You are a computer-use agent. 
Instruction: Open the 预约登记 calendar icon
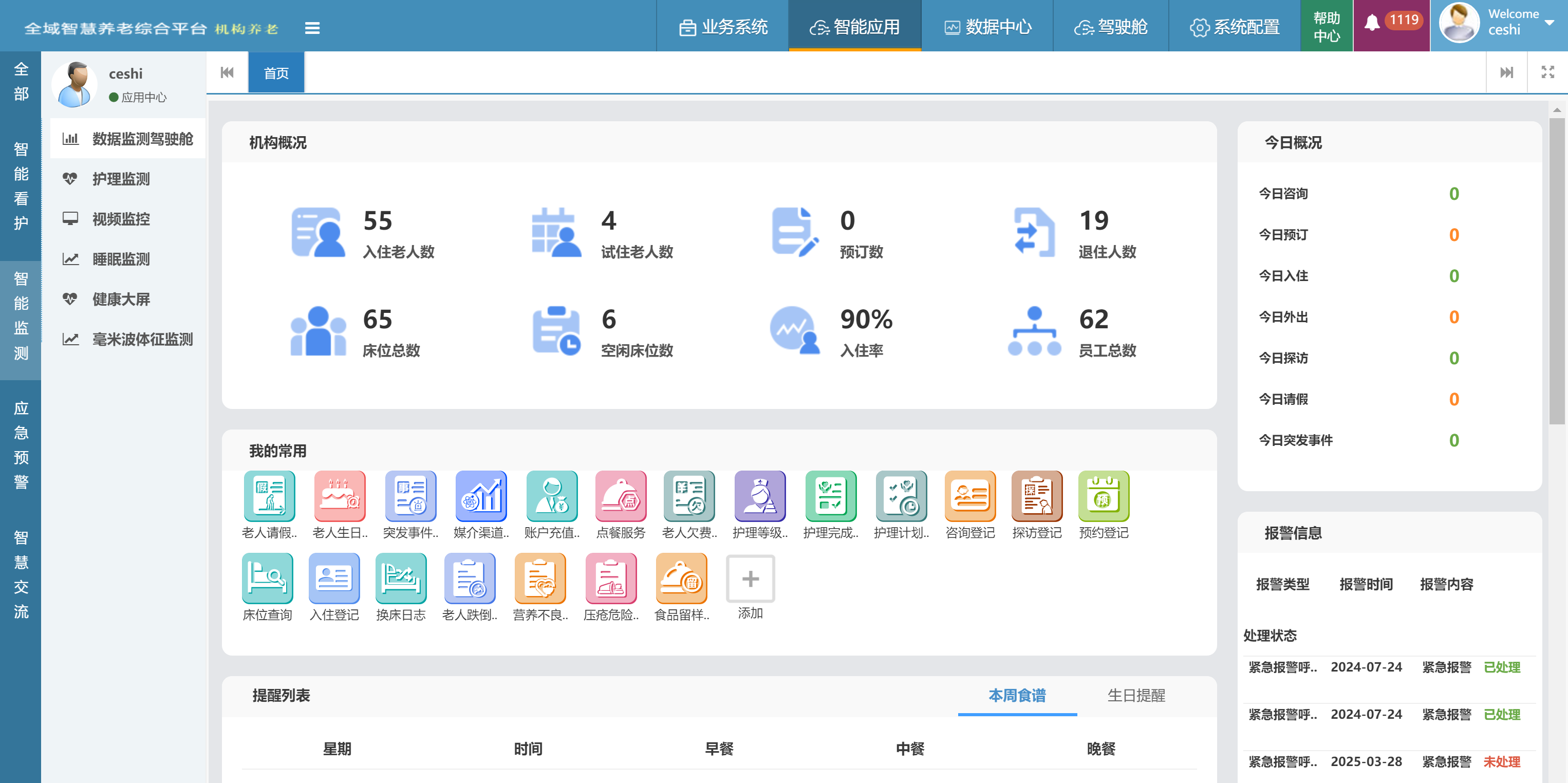[x=1104, y=496]
